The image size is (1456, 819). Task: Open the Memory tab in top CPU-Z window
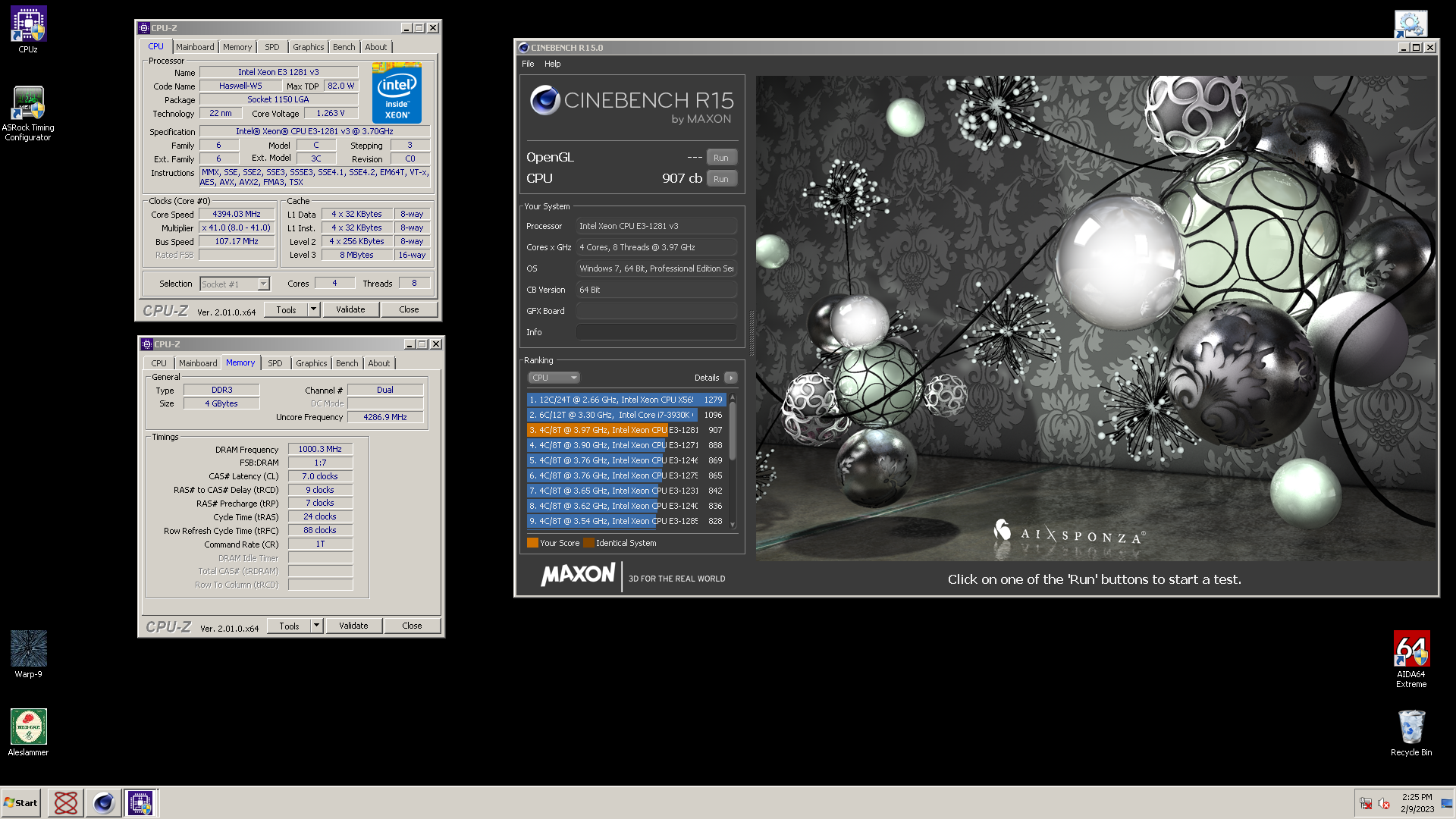pyautogui.click(x=237, y=47)
